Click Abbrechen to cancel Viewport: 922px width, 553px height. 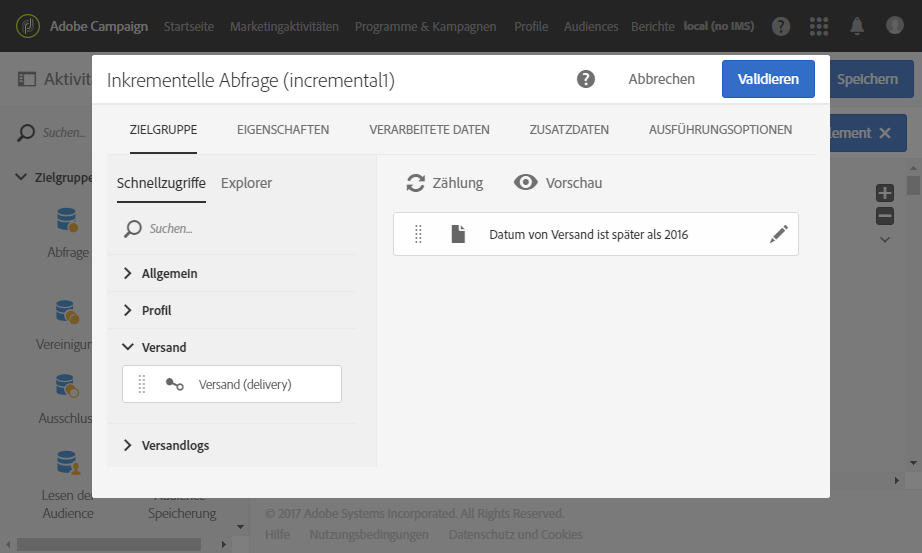(662, 79)
